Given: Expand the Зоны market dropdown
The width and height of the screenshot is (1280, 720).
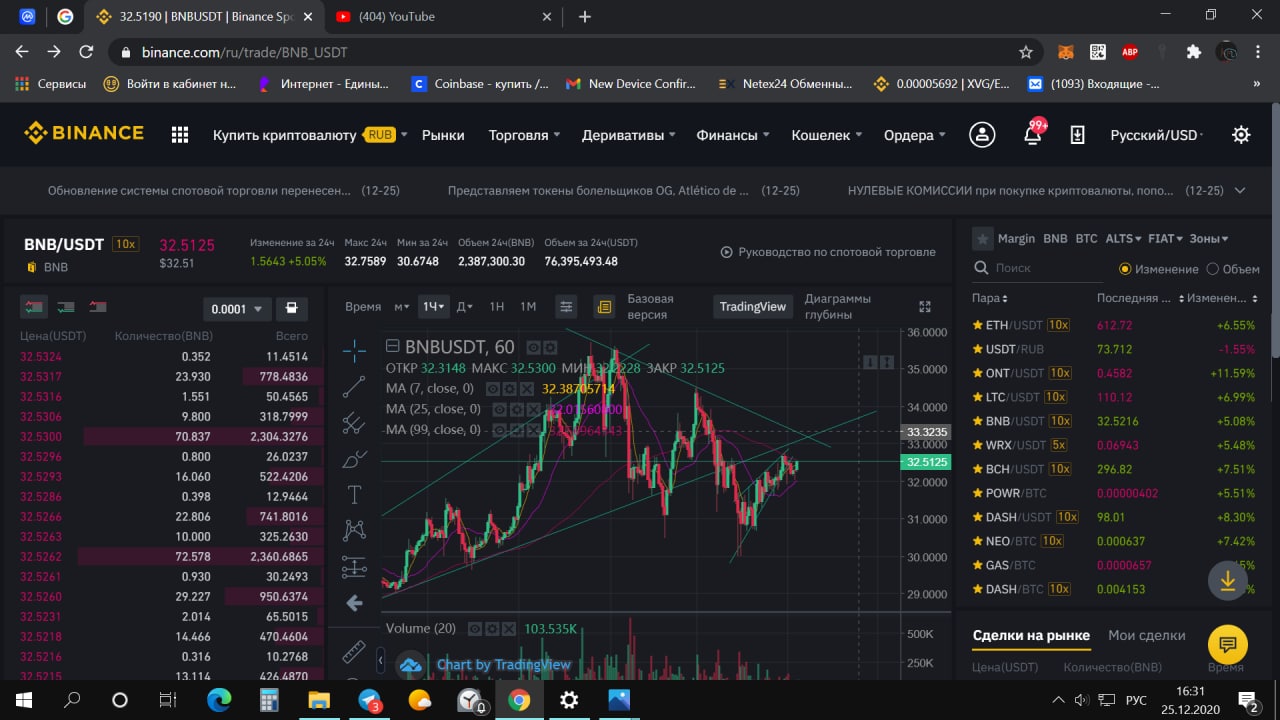Looking at the screenshot, I should (1209, 239).
